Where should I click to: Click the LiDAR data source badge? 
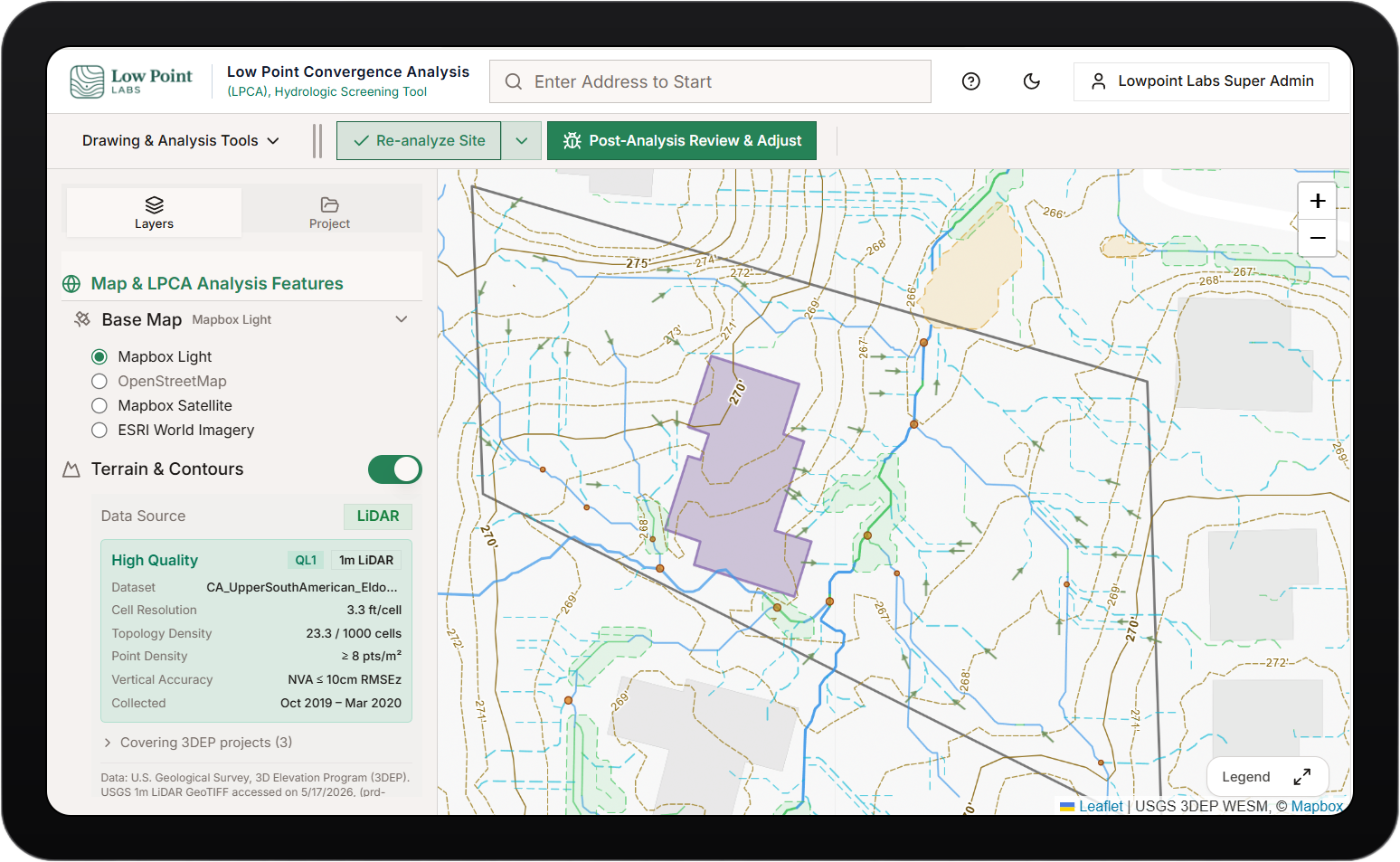pyautogui.click(x=378, y=516)
